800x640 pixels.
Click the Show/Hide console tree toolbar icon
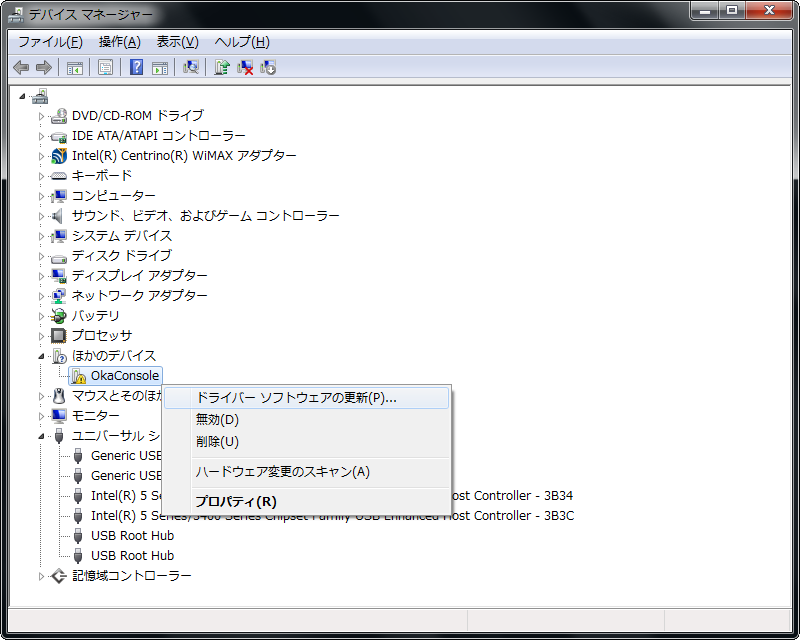74,67
